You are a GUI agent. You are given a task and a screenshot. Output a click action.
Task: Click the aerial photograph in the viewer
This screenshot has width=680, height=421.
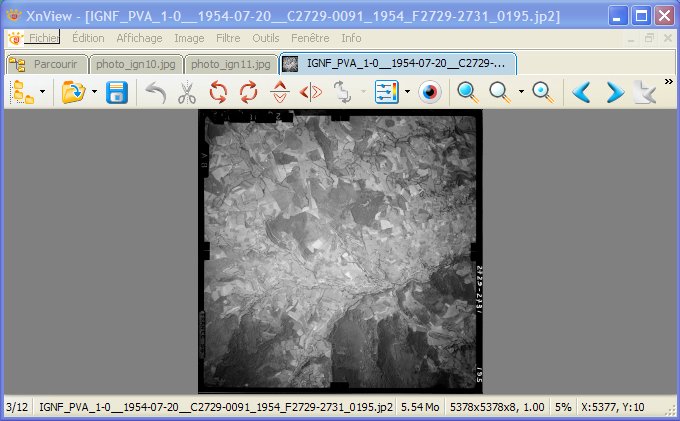pos(340,250)
